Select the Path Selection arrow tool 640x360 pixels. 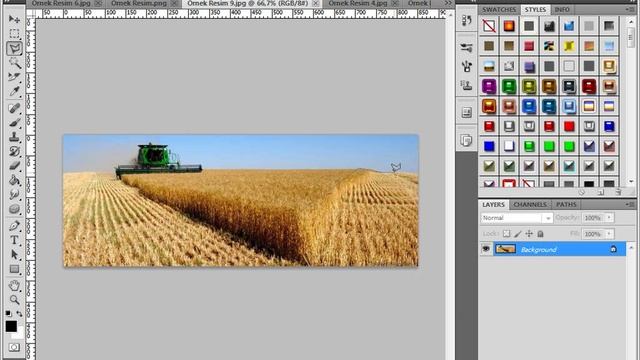click(x=14, y=255)
